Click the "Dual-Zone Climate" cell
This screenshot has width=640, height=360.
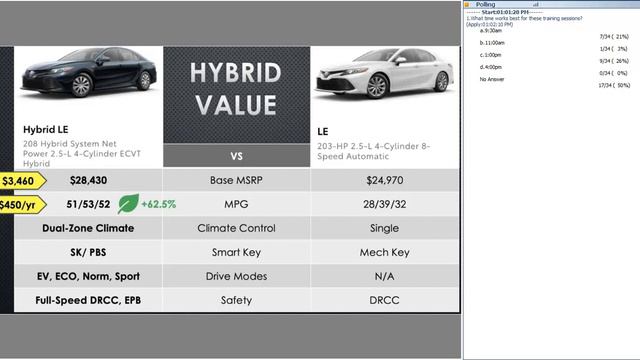88,228
